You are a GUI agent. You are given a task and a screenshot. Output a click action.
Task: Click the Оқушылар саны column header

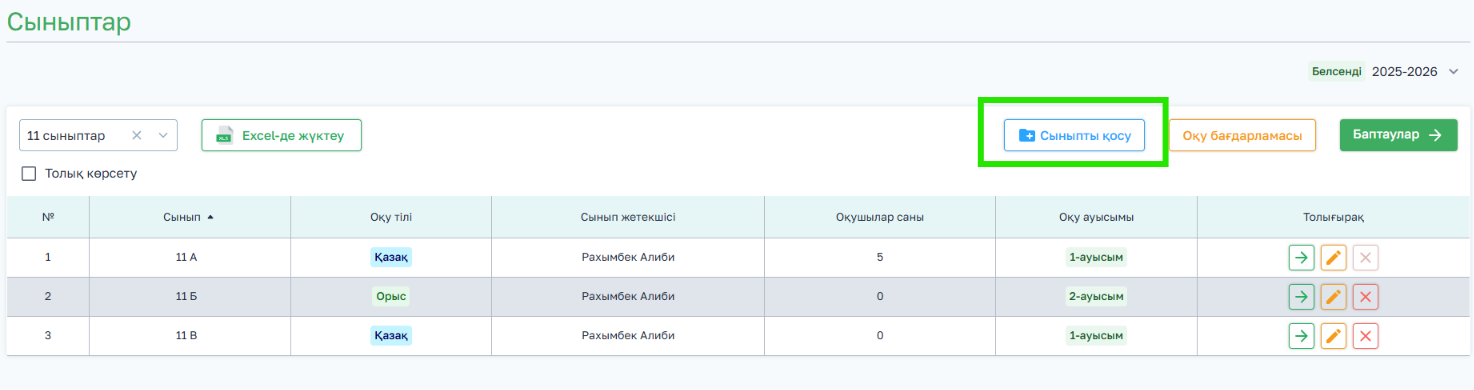click(880, 217)
